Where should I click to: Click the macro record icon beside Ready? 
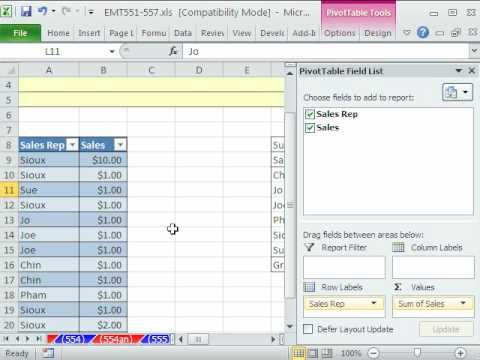(x=48, y=353)
